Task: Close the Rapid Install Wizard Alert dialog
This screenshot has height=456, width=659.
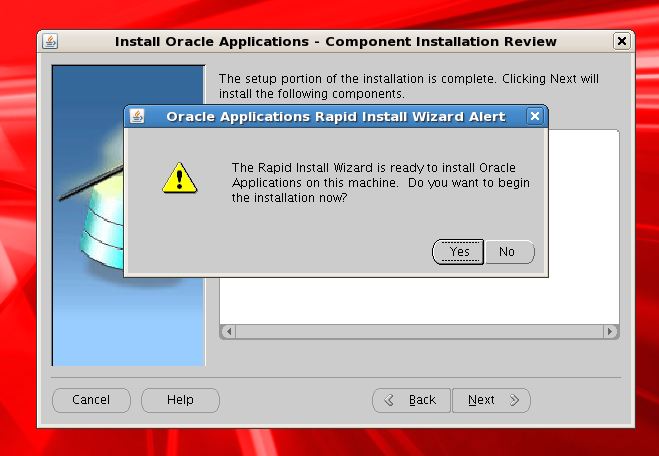Action: tap(535, 116)
